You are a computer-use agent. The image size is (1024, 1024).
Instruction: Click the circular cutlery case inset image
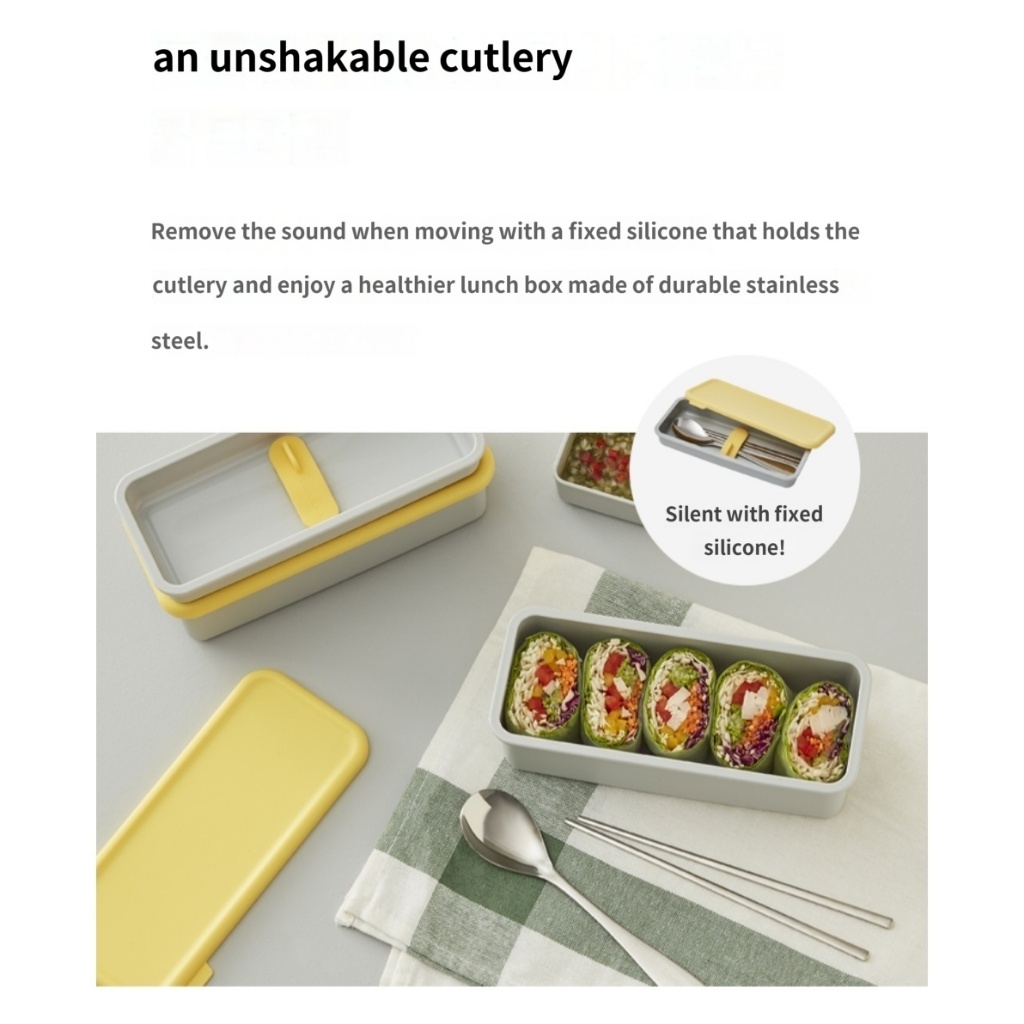(x=744, y=470)
